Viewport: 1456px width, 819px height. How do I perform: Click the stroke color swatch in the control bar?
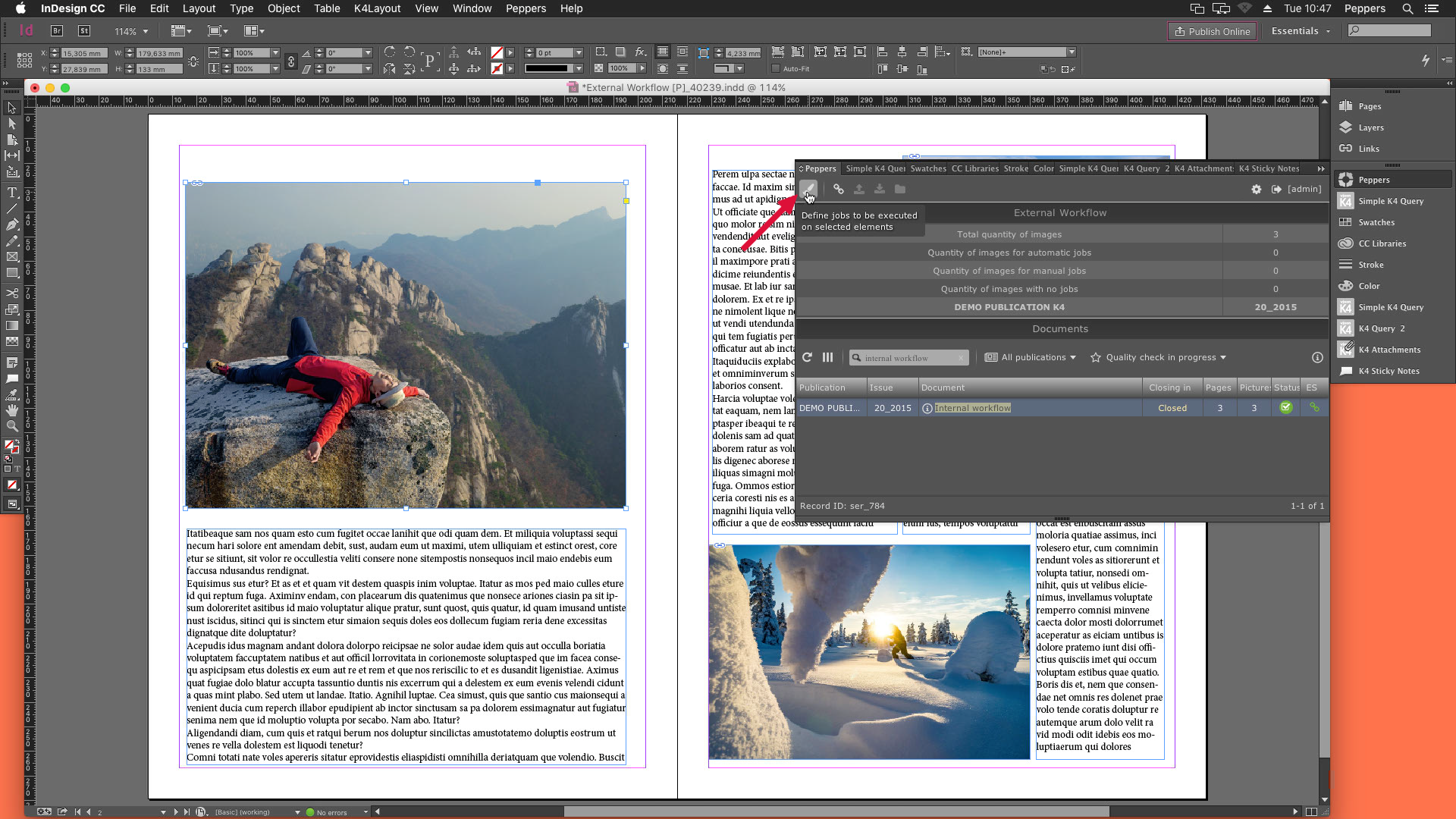pyautogui.click(x=497, y=69)
